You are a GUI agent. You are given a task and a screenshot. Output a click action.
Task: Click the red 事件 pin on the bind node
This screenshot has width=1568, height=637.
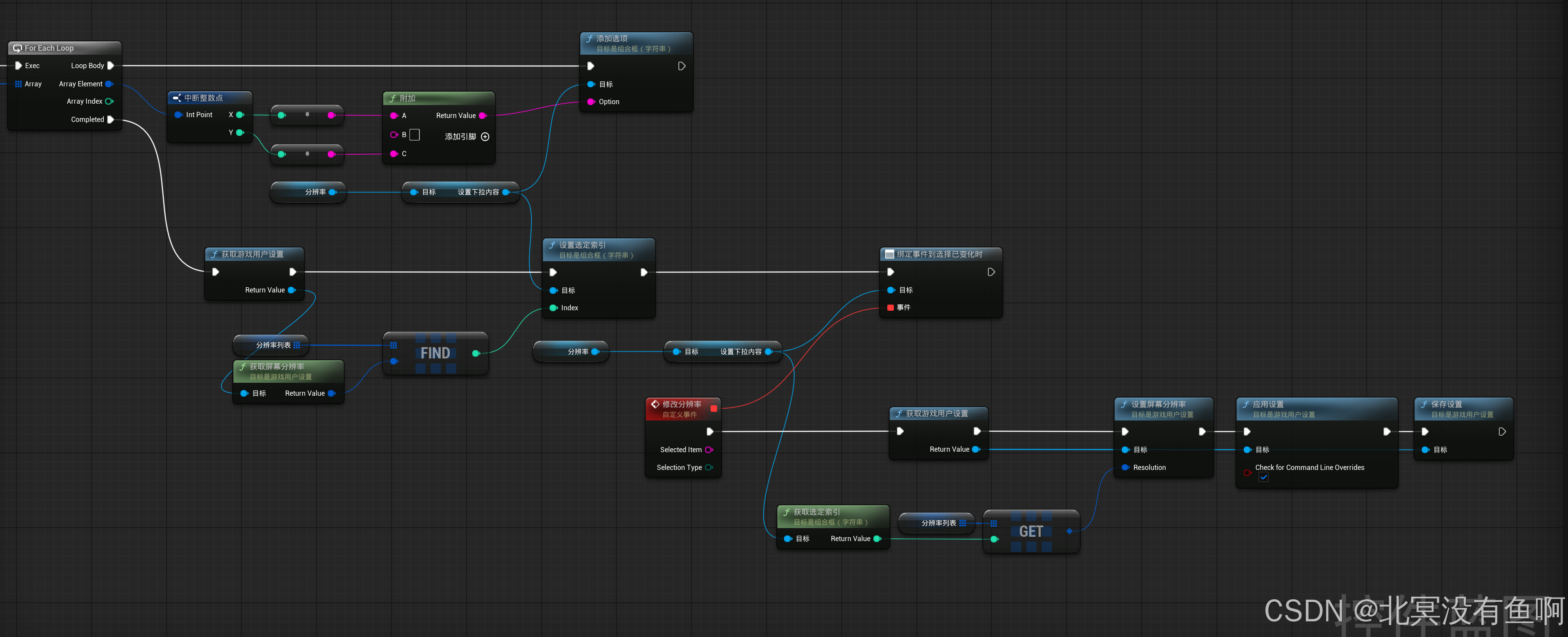[x=890, y=308]
